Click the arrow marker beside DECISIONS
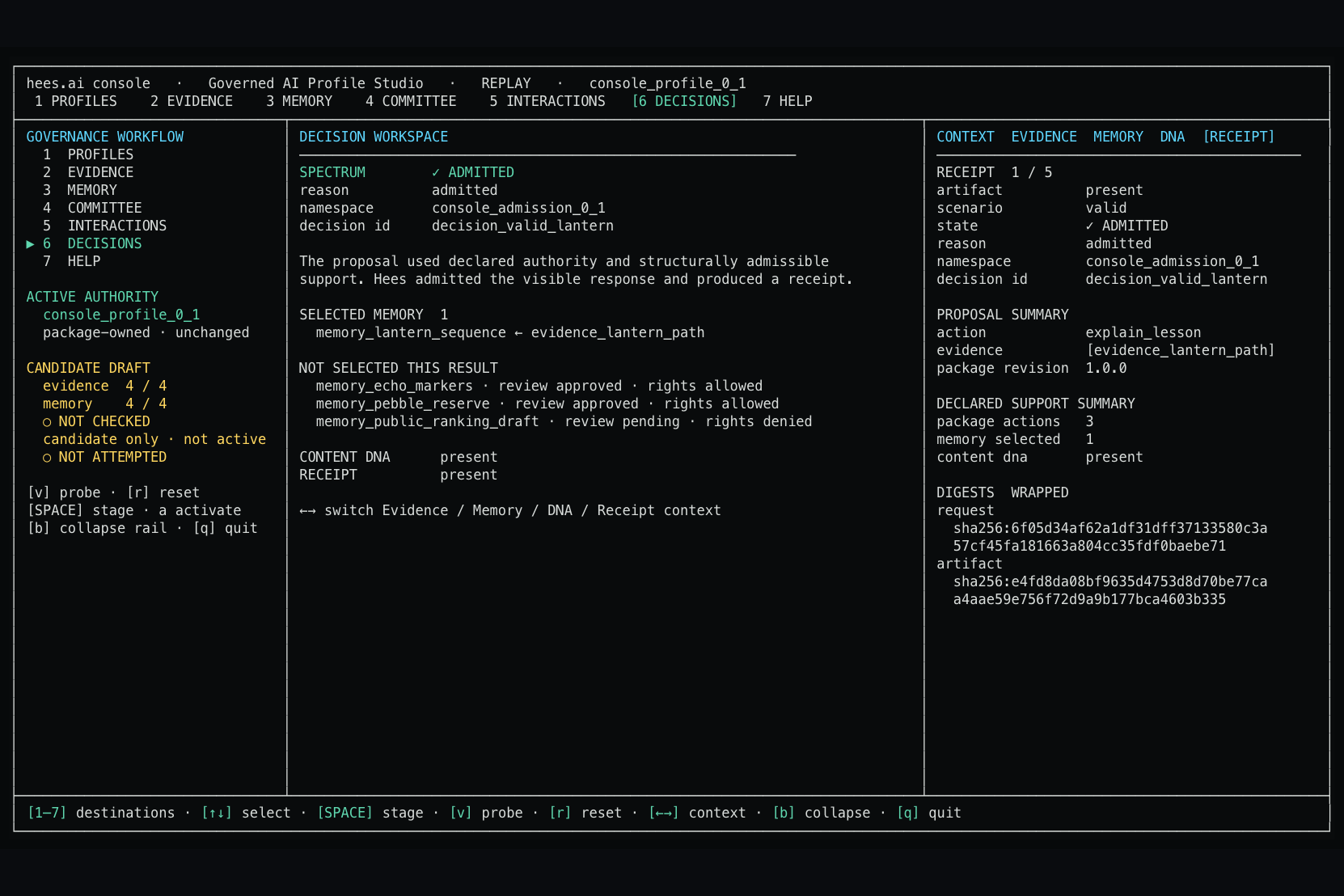This screenshot has width=1344, height=896. pyautogui.click(x=30, y=243)
